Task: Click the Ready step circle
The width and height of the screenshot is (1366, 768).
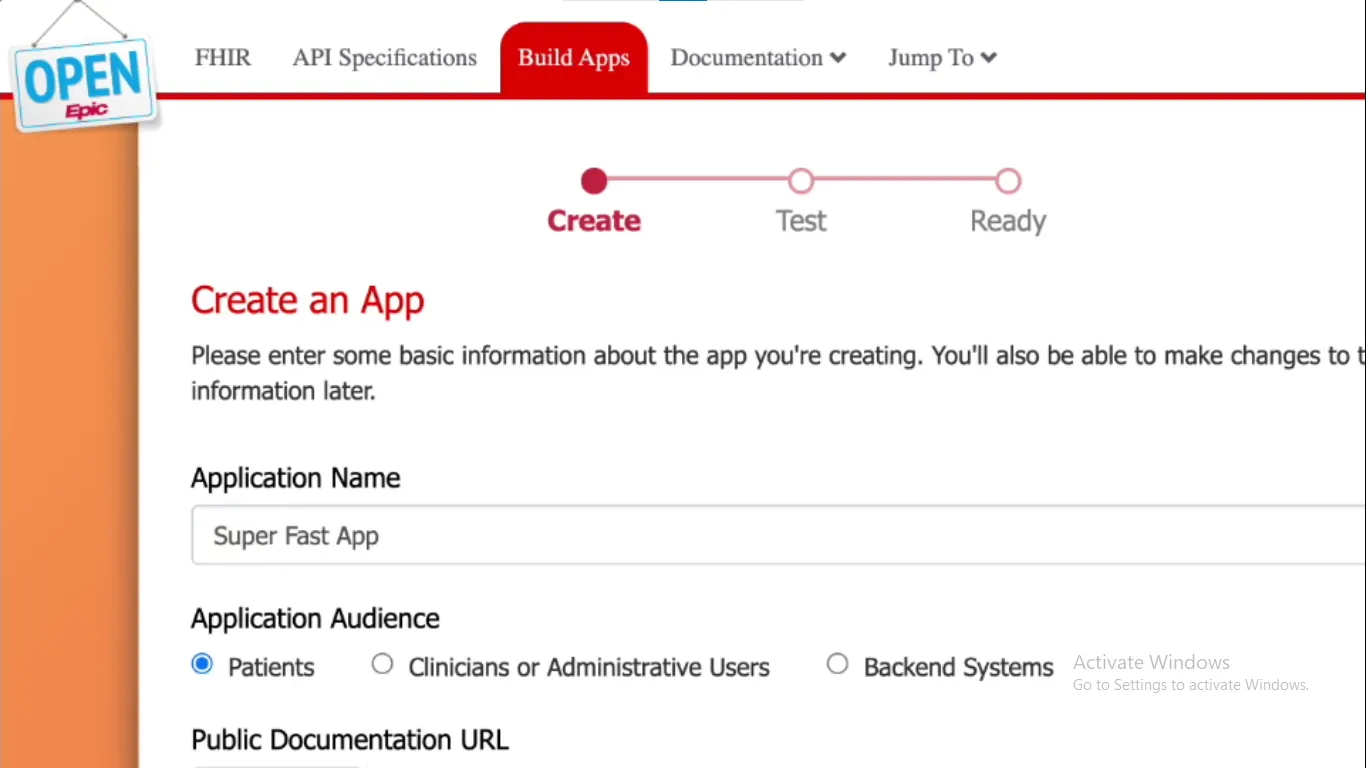Action: tap(1007, 181)
